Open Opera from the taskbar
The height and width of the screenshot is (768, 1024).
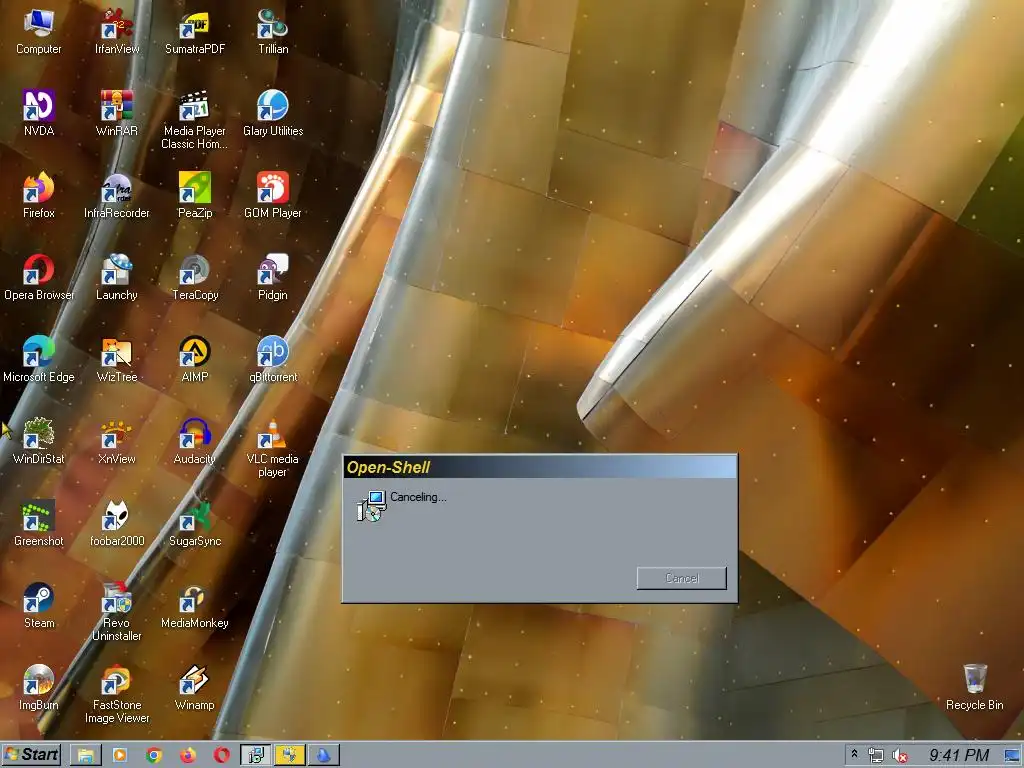coord(222,755)
